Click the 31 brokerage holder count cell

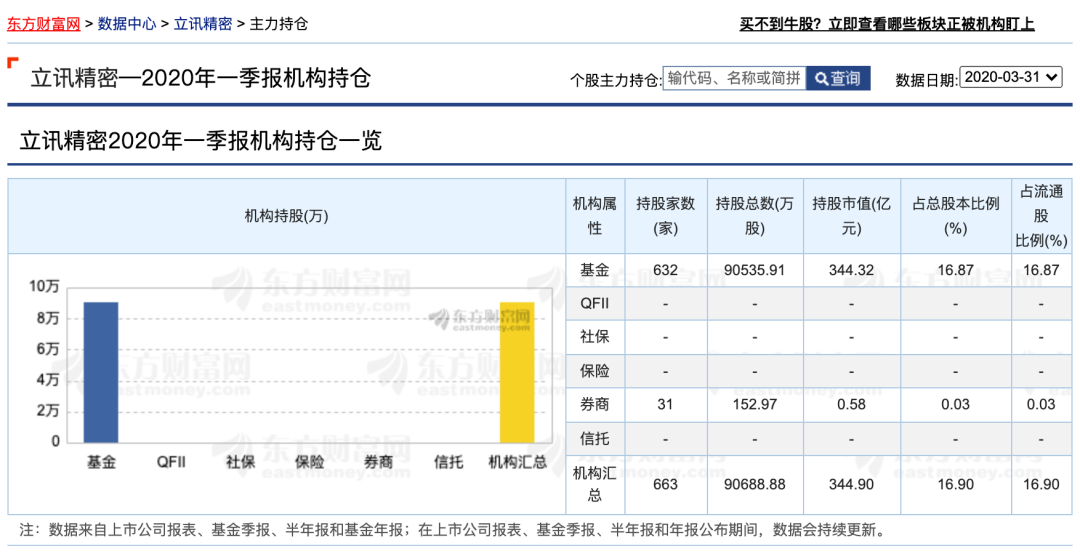point(665,404)
